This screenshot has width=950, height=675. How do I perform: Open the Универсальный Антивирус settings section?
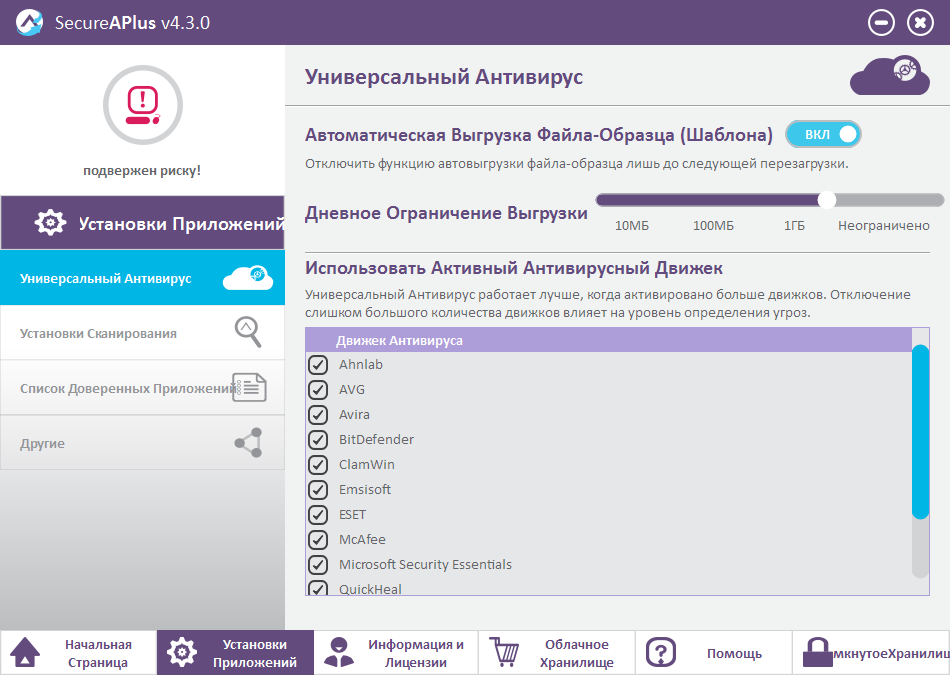pyautogui.click(x=142, y=278)
